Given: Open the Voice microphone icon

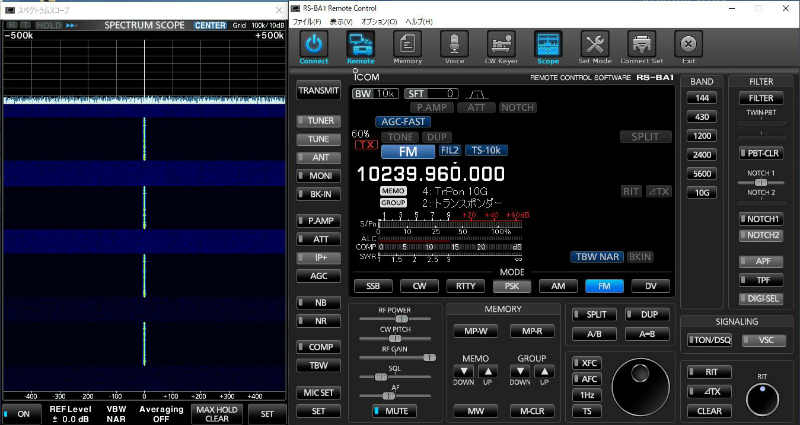Looking at the screenshot, I should [x=454, y=44].
